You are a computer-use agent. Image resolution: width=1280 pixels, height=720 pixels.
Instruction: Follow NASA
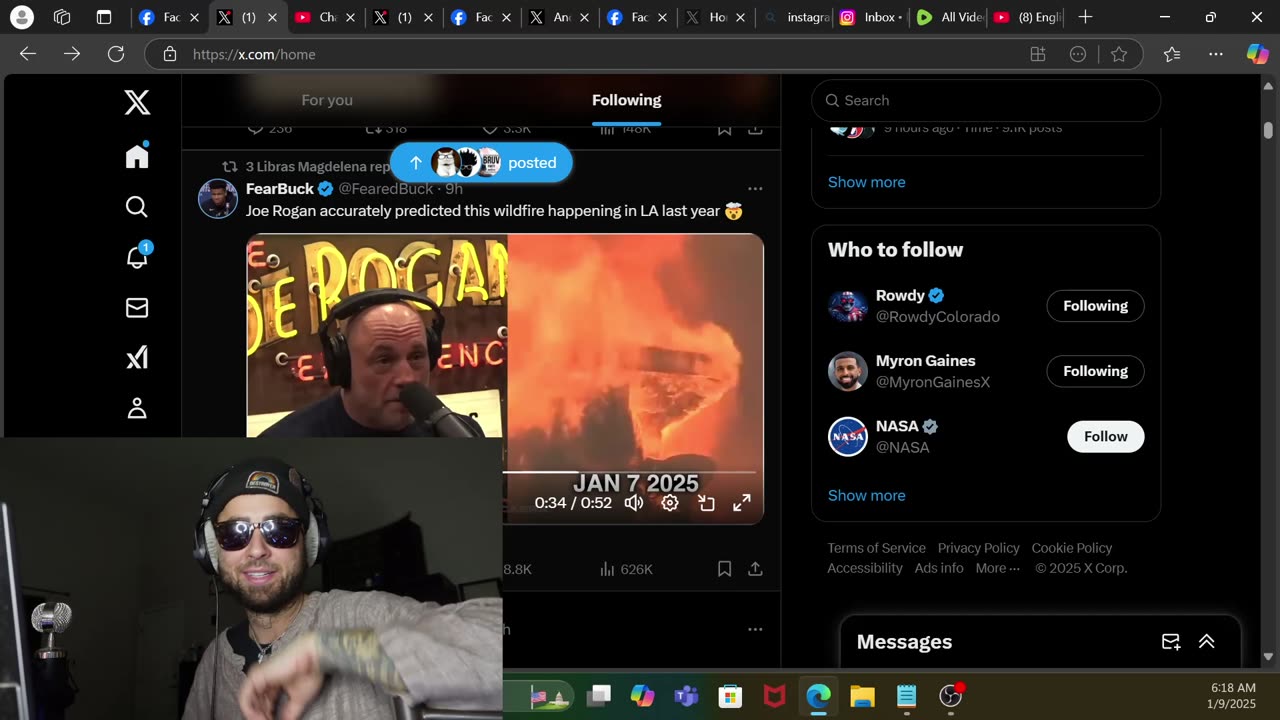coord(1105,436)
